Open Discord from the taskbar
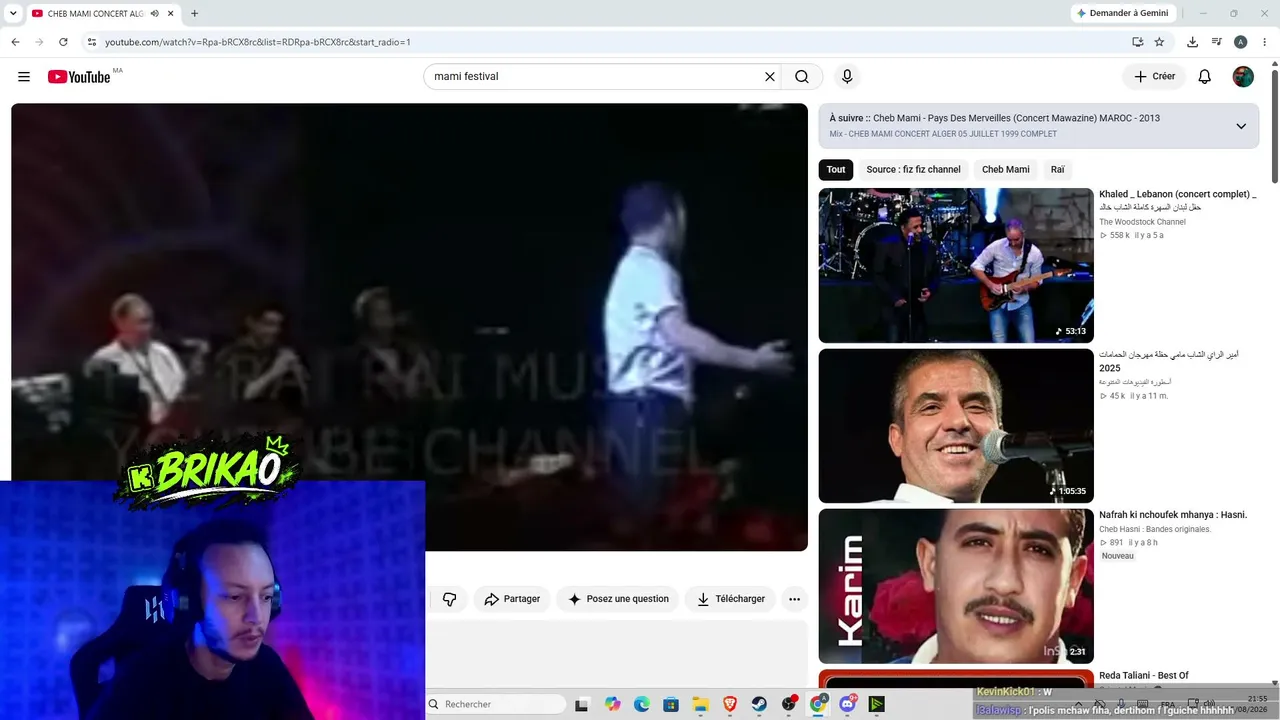 click(848, 704)
